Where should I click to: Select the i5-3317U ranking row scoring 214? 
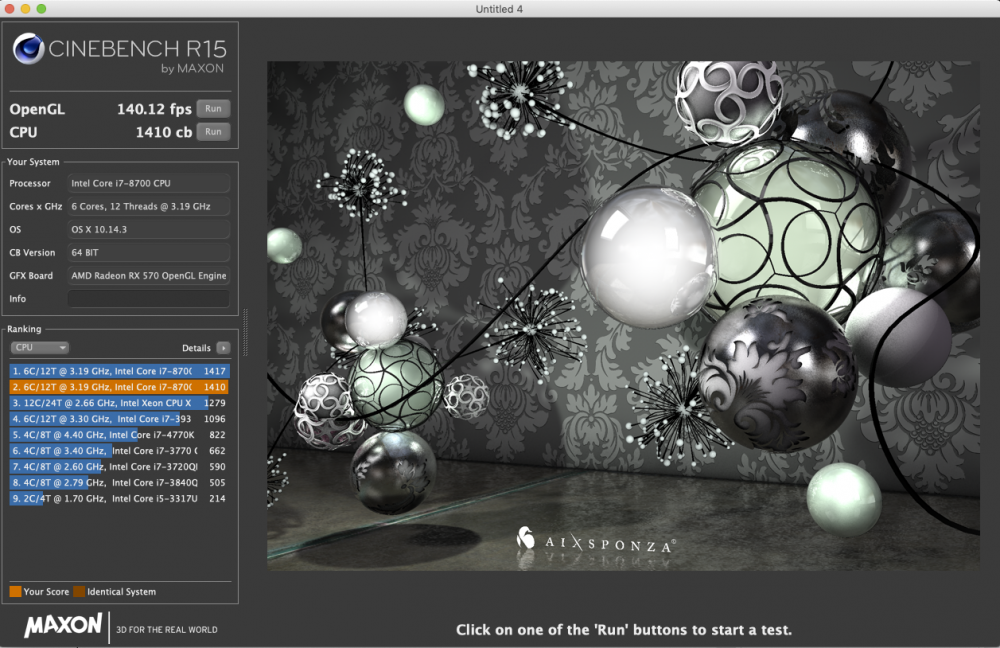pyautogui.click(x=119, y=498)
